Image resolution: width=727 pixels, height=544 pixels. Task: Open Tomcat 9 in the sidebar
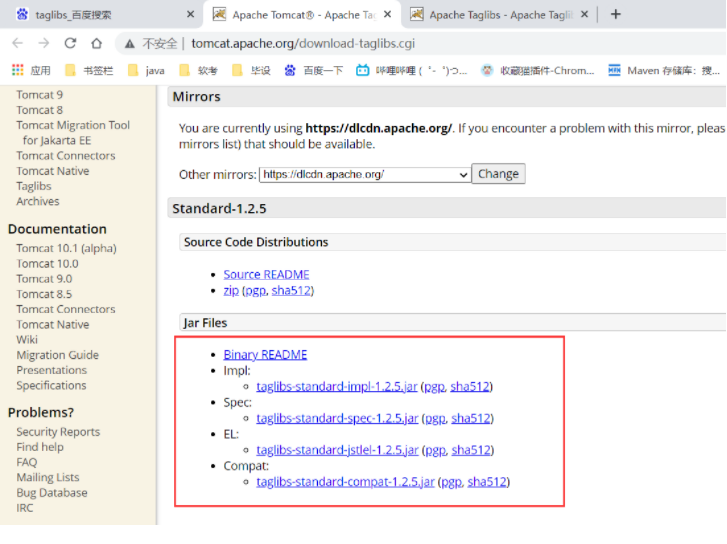[39, 95]
